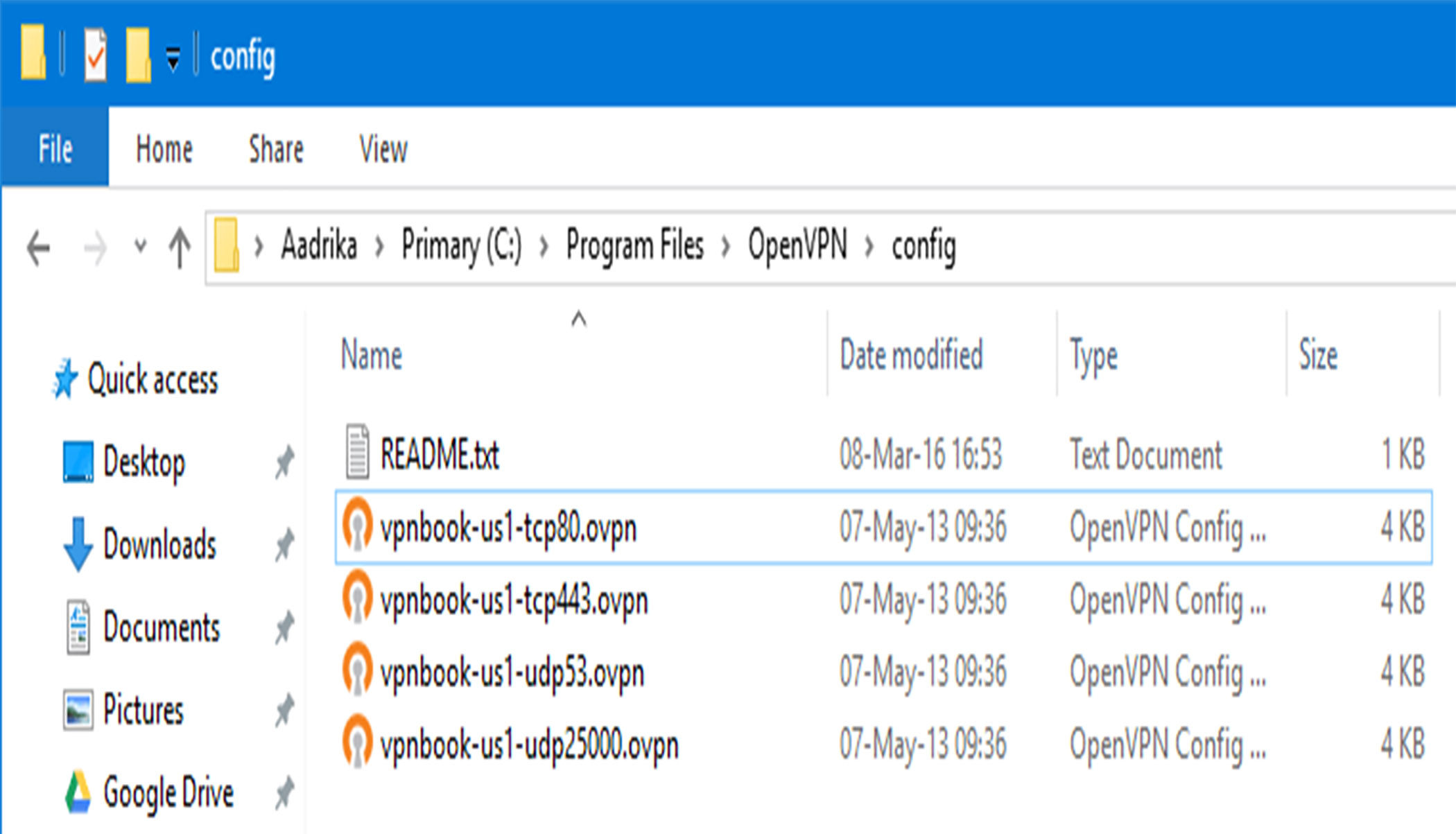Image resolution: width=1456 pixels, height=834 pixels.
Task: Click the Desktop monitor icon
Action: tap(78, 462)
